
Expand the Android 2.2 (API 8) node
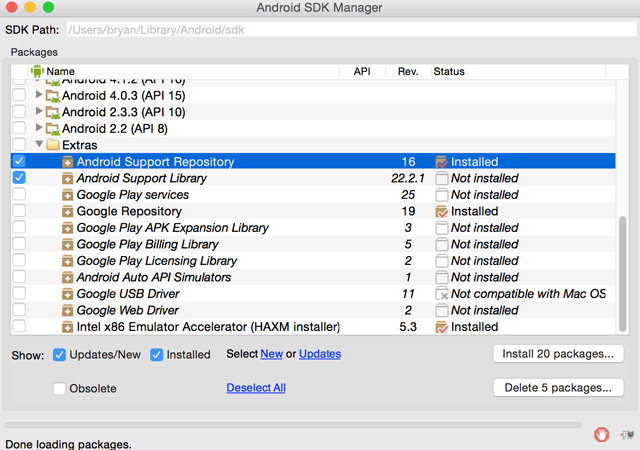pyautogui.click(x=39, y=129)
